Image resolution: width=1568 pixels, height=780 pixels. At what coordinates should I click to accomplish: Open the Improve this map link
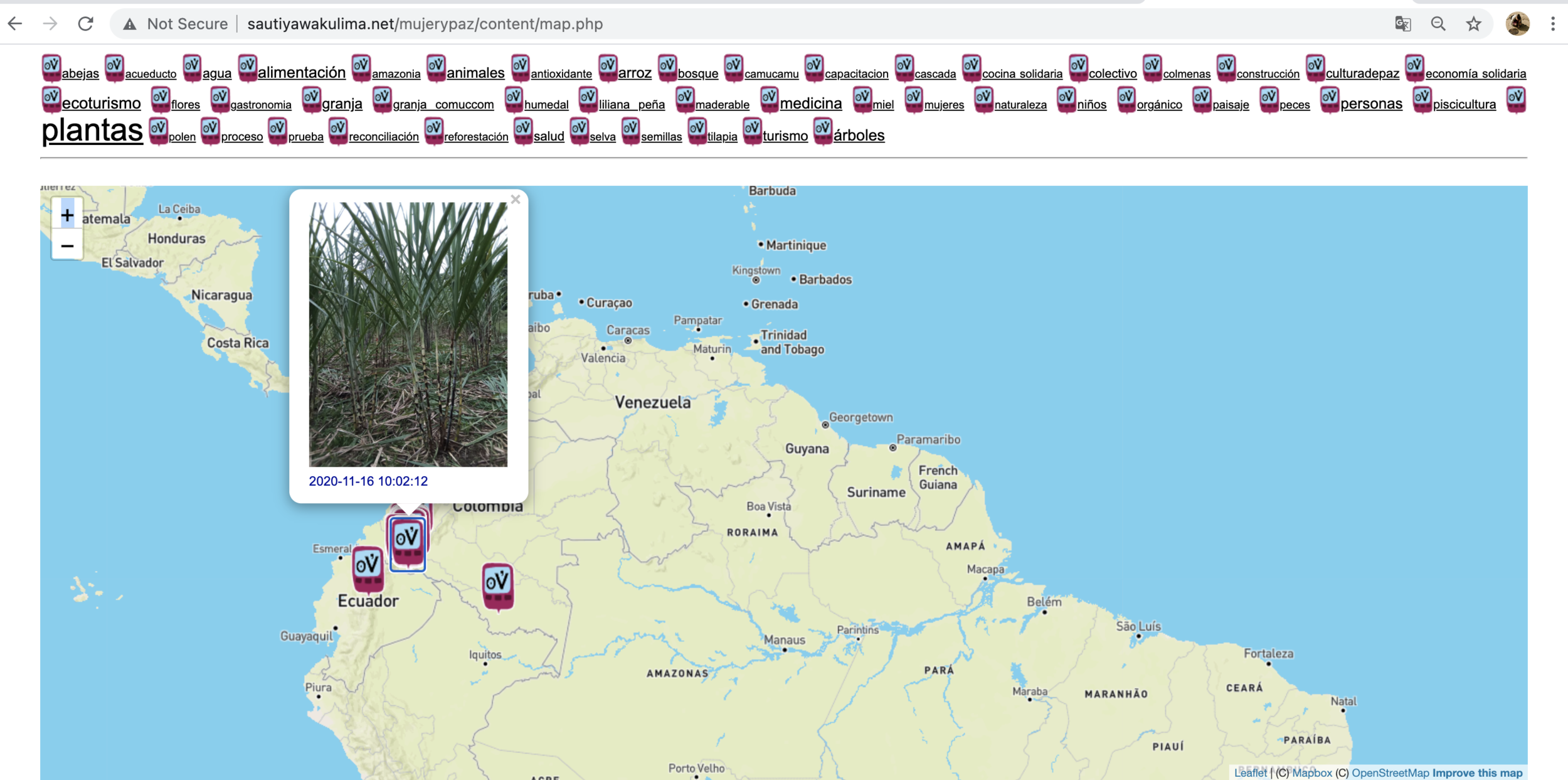click(x=1477, y=773)
